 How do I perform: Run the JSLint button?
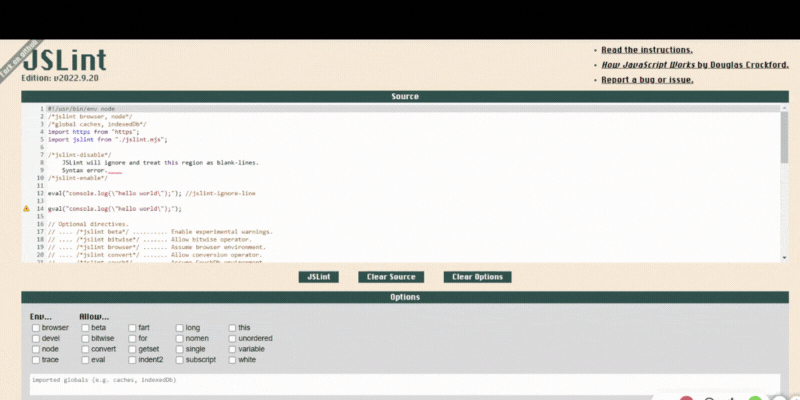tap(318, 277)
